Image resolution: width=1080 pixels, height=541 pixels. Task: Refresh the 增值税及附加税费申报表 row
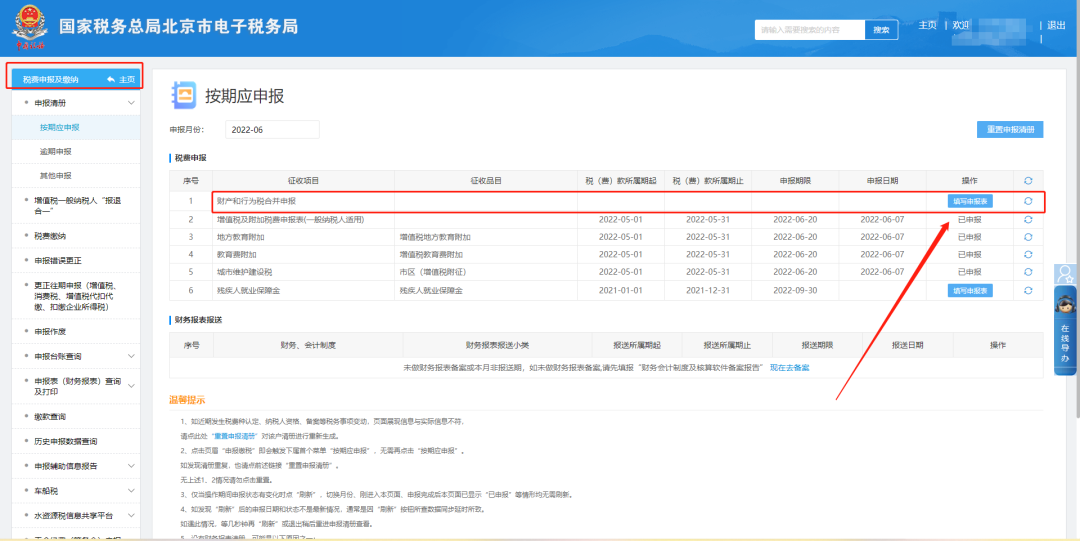click(x=1028, y=219)
